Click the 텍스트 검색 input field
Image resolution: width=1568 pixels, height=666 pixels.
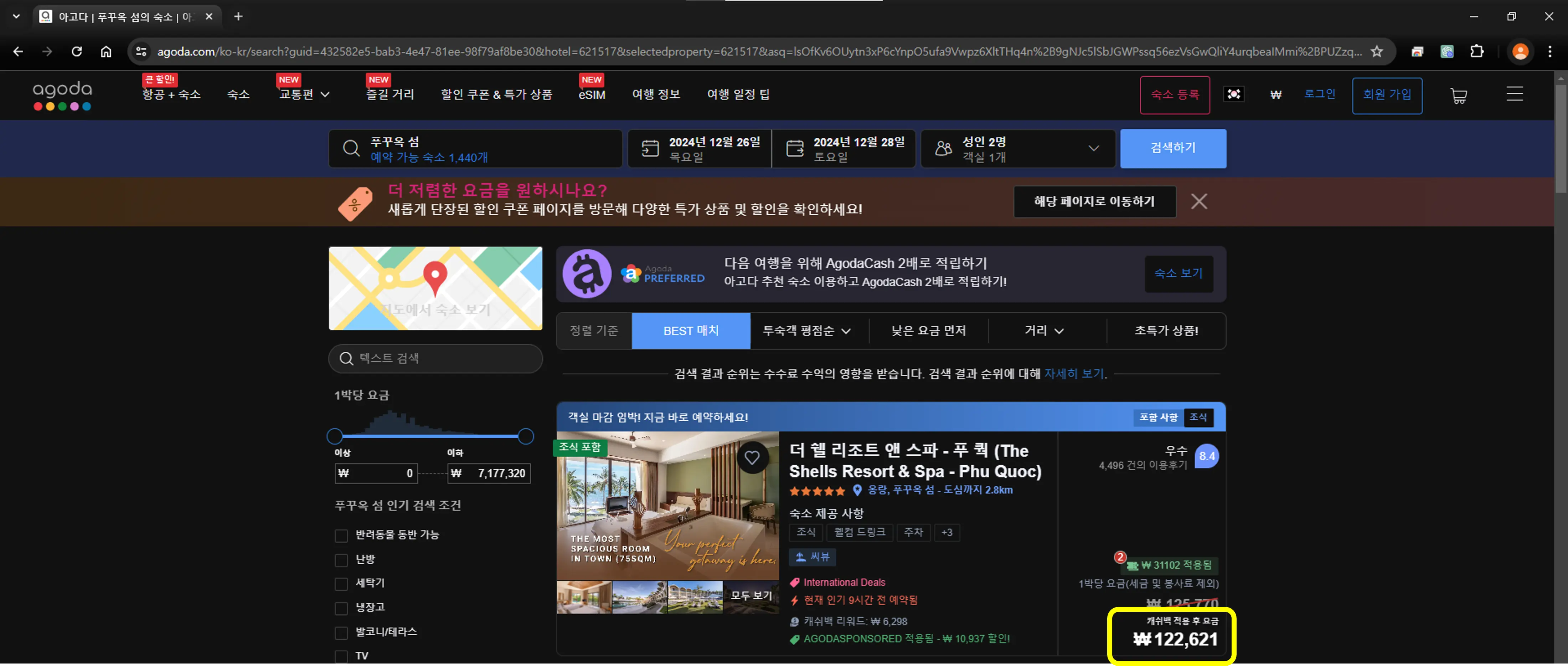pyautogui.click(x=436, y=359)
